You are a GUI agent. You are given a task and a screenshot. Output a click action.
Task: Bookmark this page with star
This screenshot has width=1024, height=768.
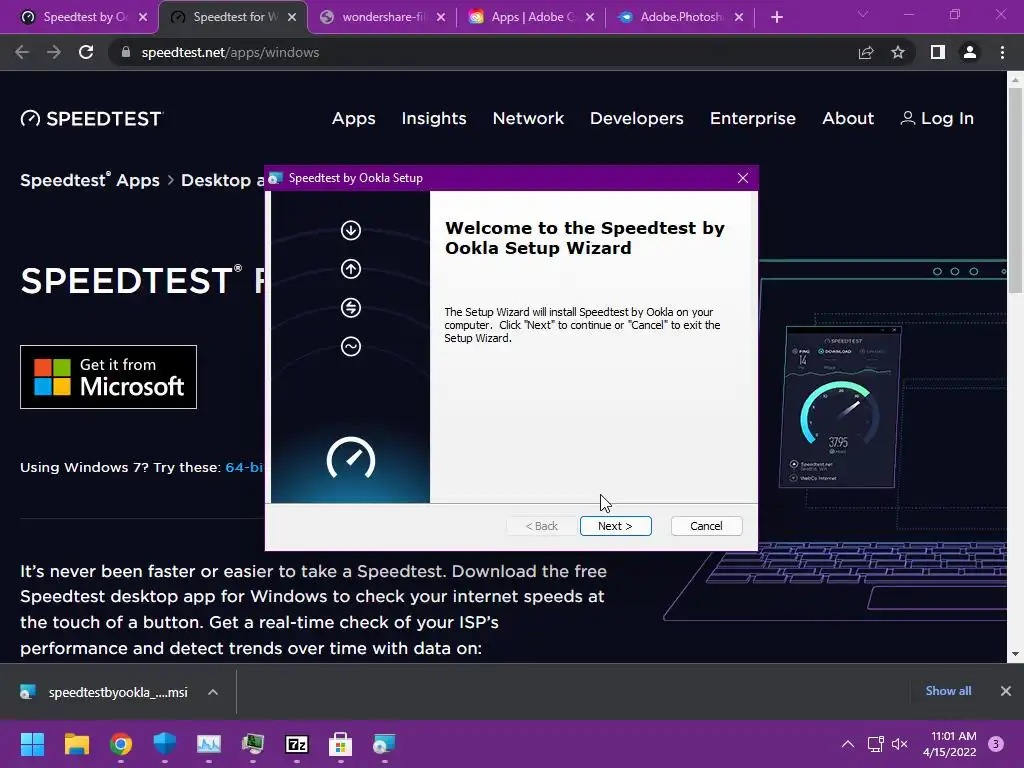[x=898, y=52]
